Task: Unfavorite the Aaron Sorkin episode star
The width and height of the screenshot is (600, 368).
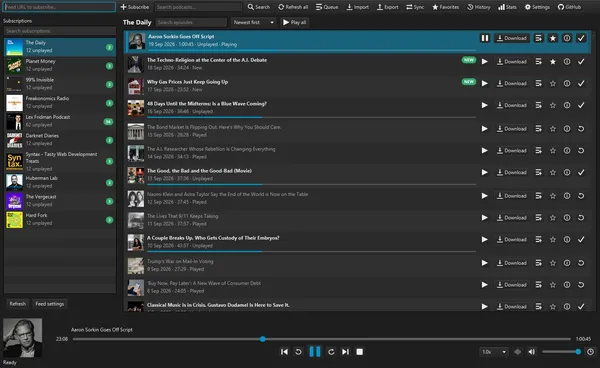Action: coord(553,38)
